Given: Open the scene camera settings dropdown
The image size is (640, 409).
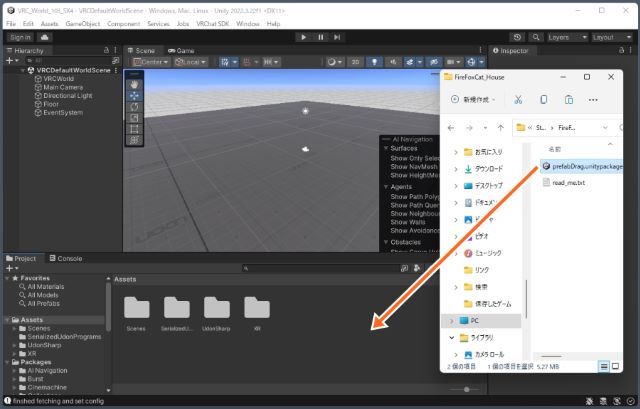Looking at the screenshot, I should [x=453, y=62].
